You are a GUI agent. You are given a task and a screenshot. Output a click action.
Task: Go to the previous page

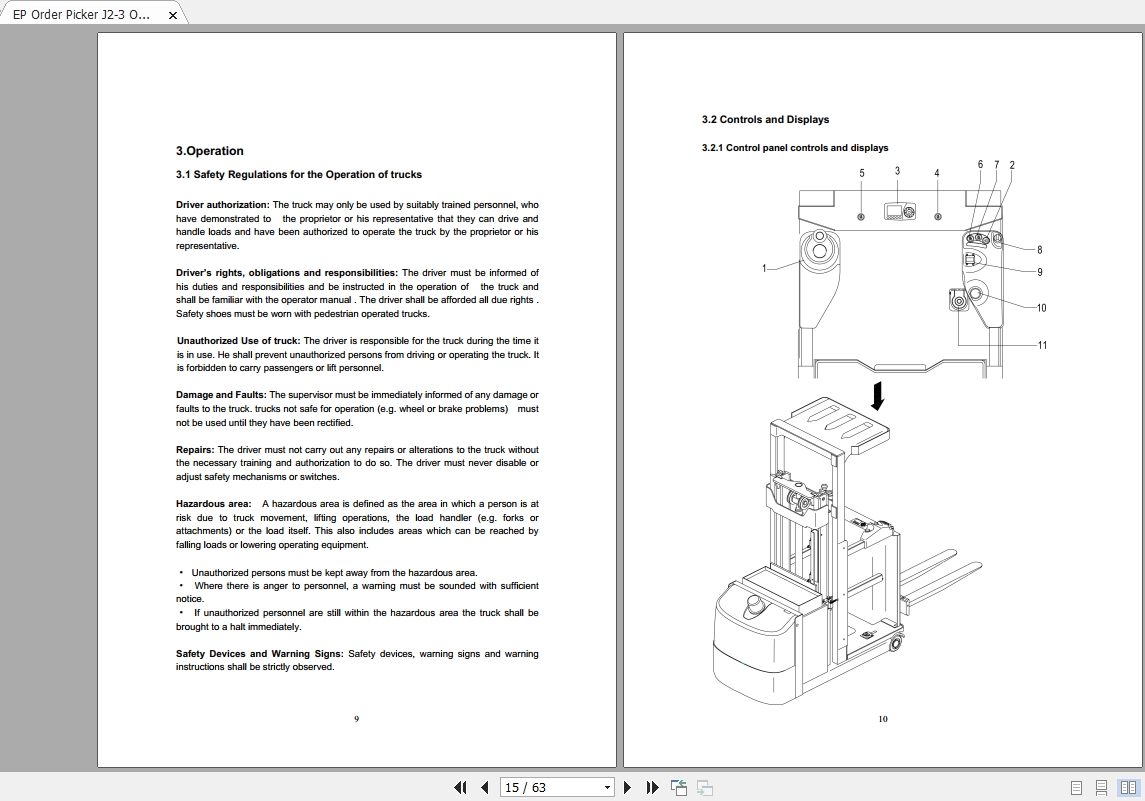tap(483, 788)
